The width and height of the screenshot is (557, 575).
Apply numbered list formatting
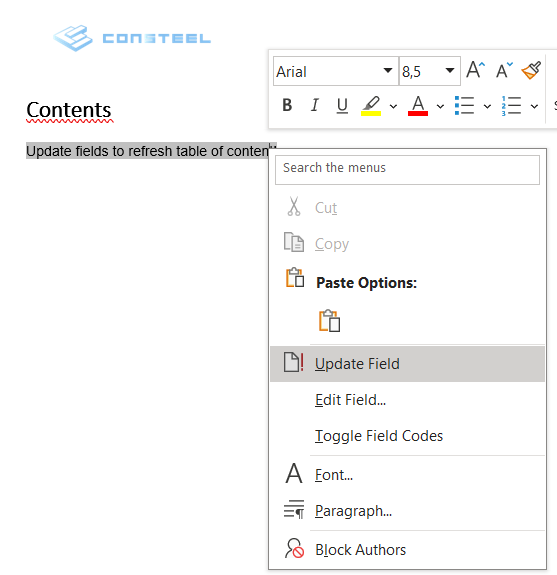pyautogui.click(x=512, y=106)
